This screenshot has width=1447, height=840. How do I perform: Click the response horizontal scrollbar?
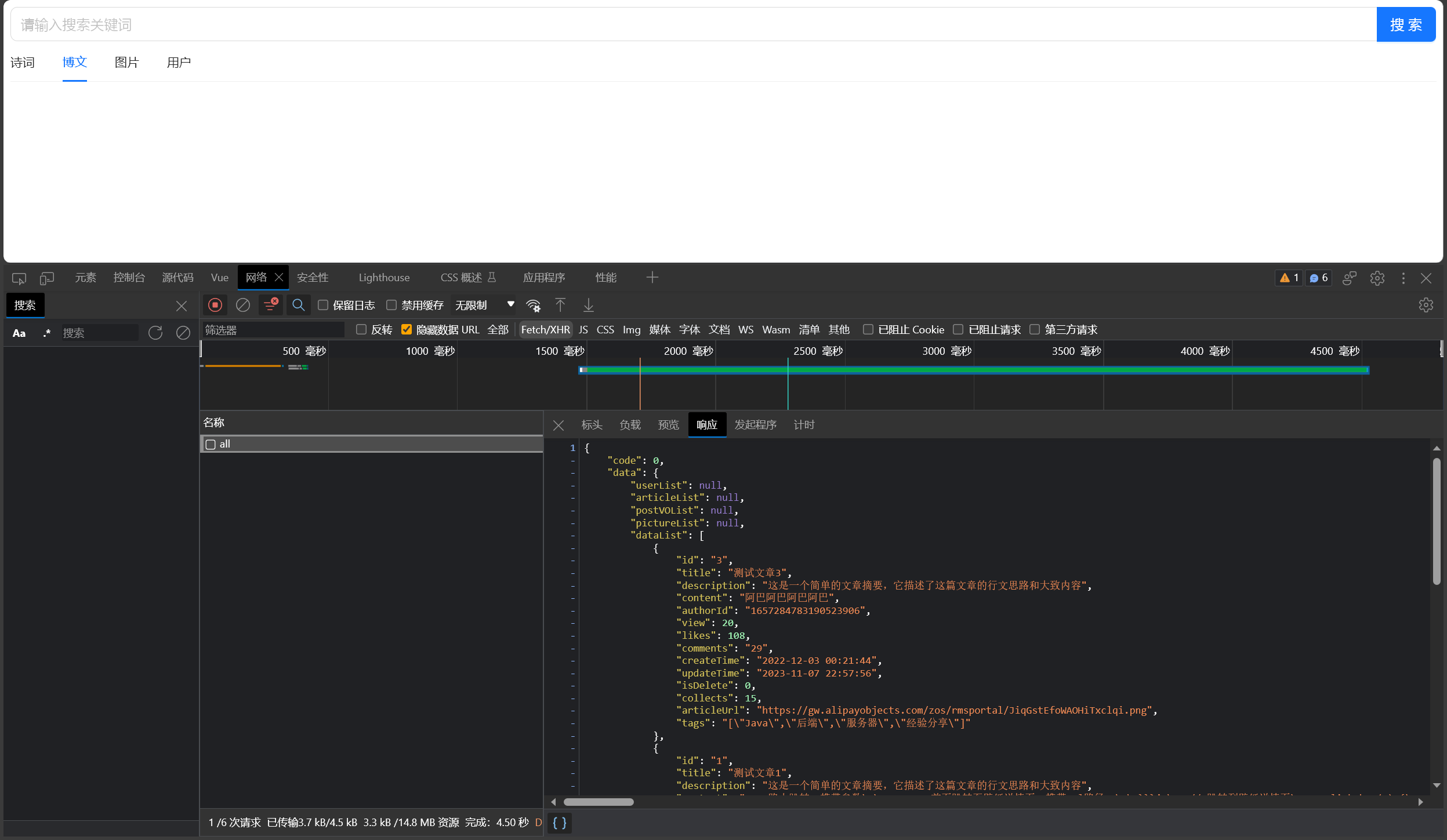(x=599, y=802)
